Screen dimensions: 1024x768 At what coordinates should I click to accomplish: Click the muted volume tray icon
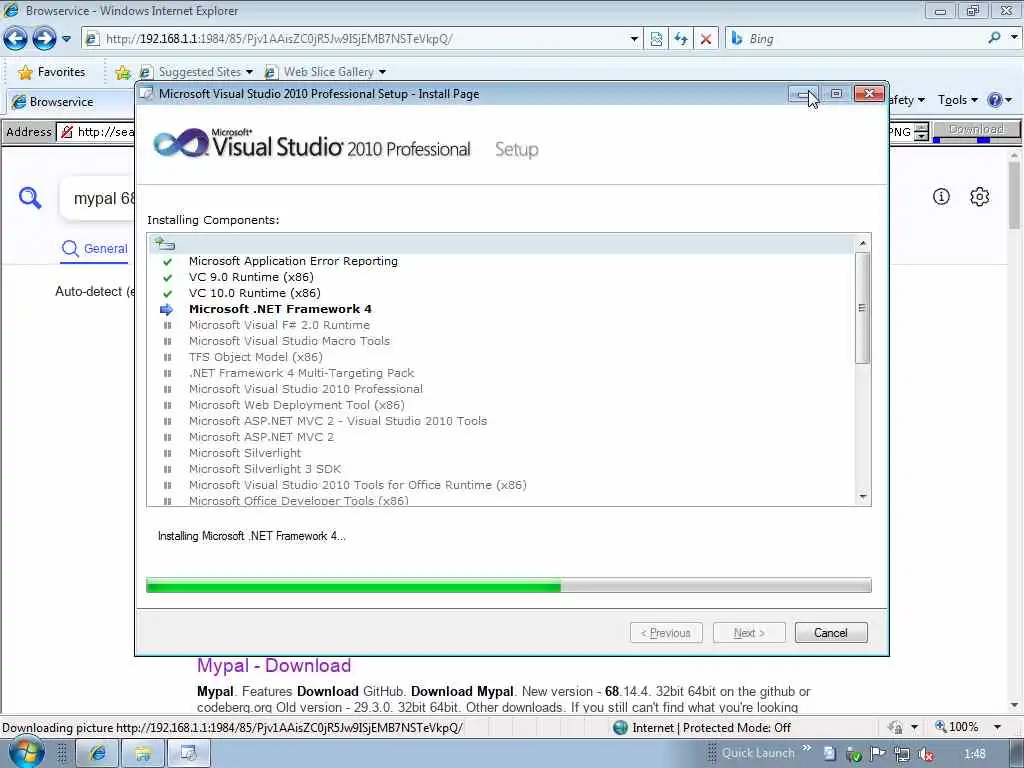click(x=925, y=754)
